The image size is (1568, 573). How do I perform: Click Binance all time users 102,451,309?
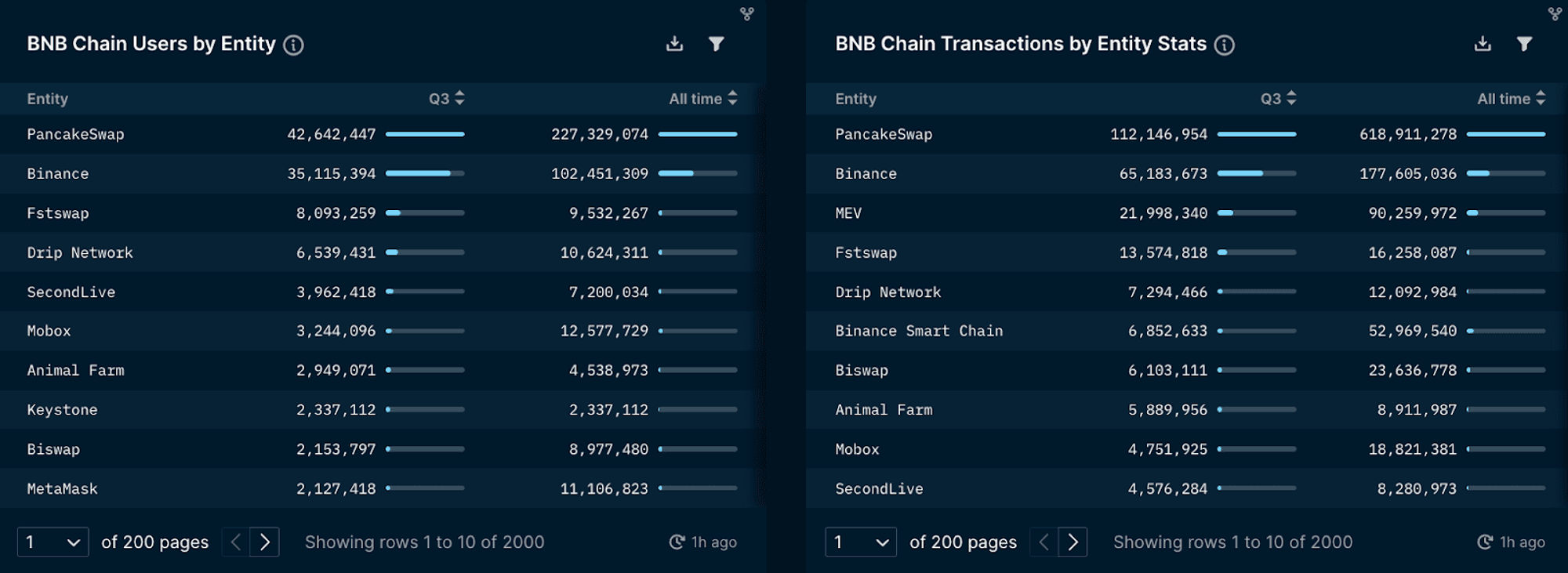point(600,173)
